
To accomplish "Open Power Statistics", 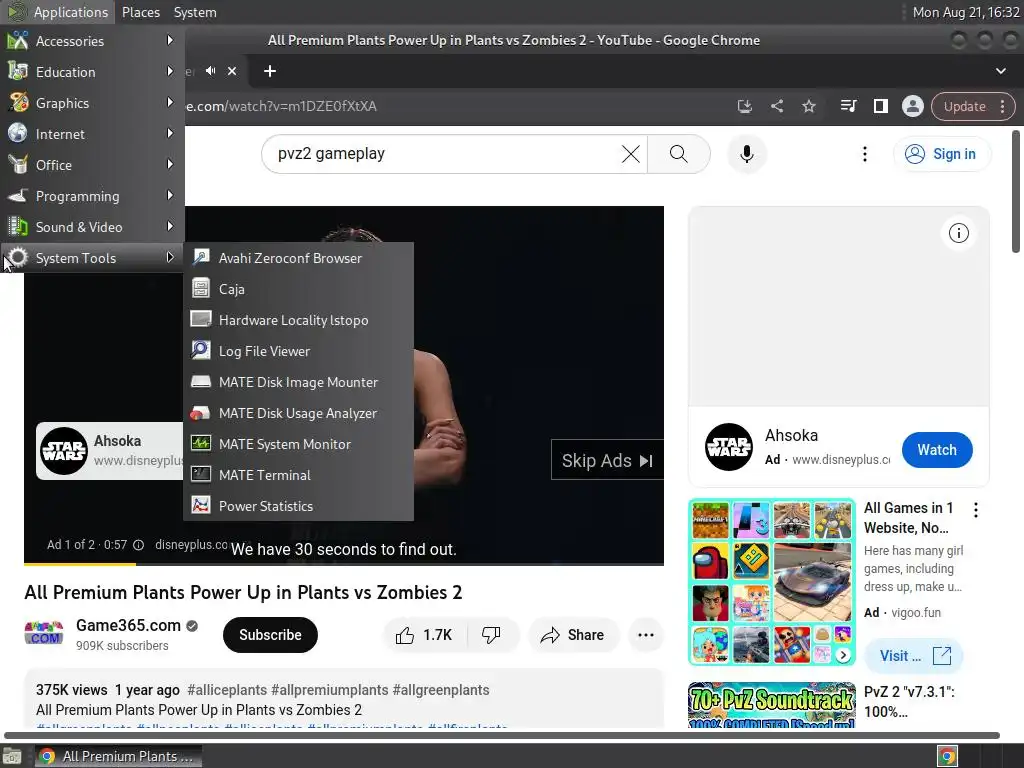I will click(298, 506).
